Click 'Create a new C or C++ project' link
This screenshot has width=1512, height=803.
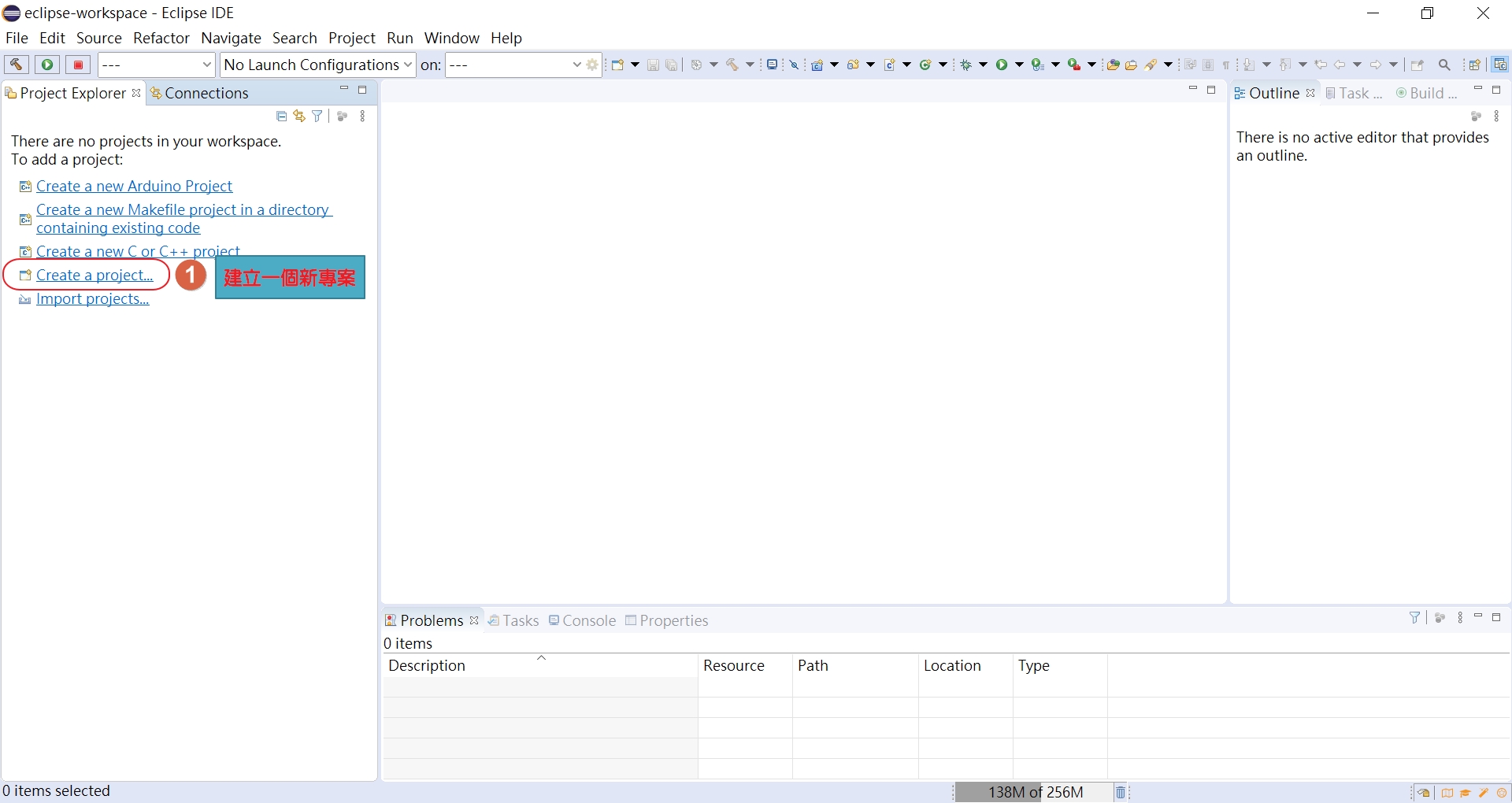click(138, 251)
